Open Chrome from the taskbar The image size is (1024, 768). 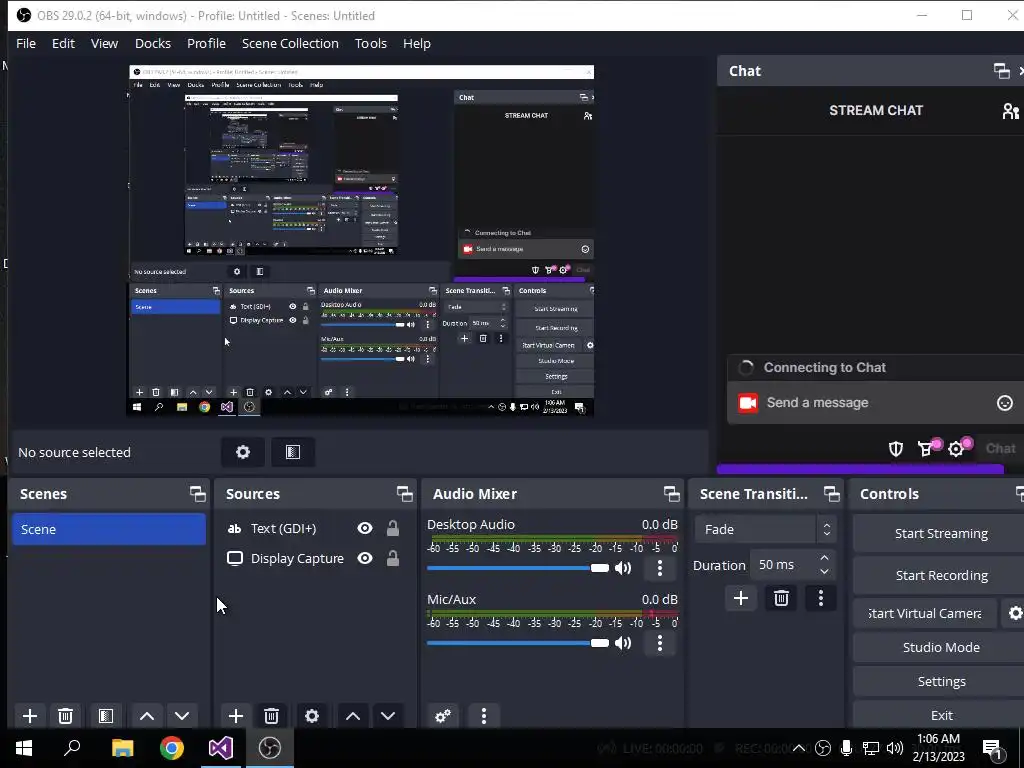(x=172, y=748)
